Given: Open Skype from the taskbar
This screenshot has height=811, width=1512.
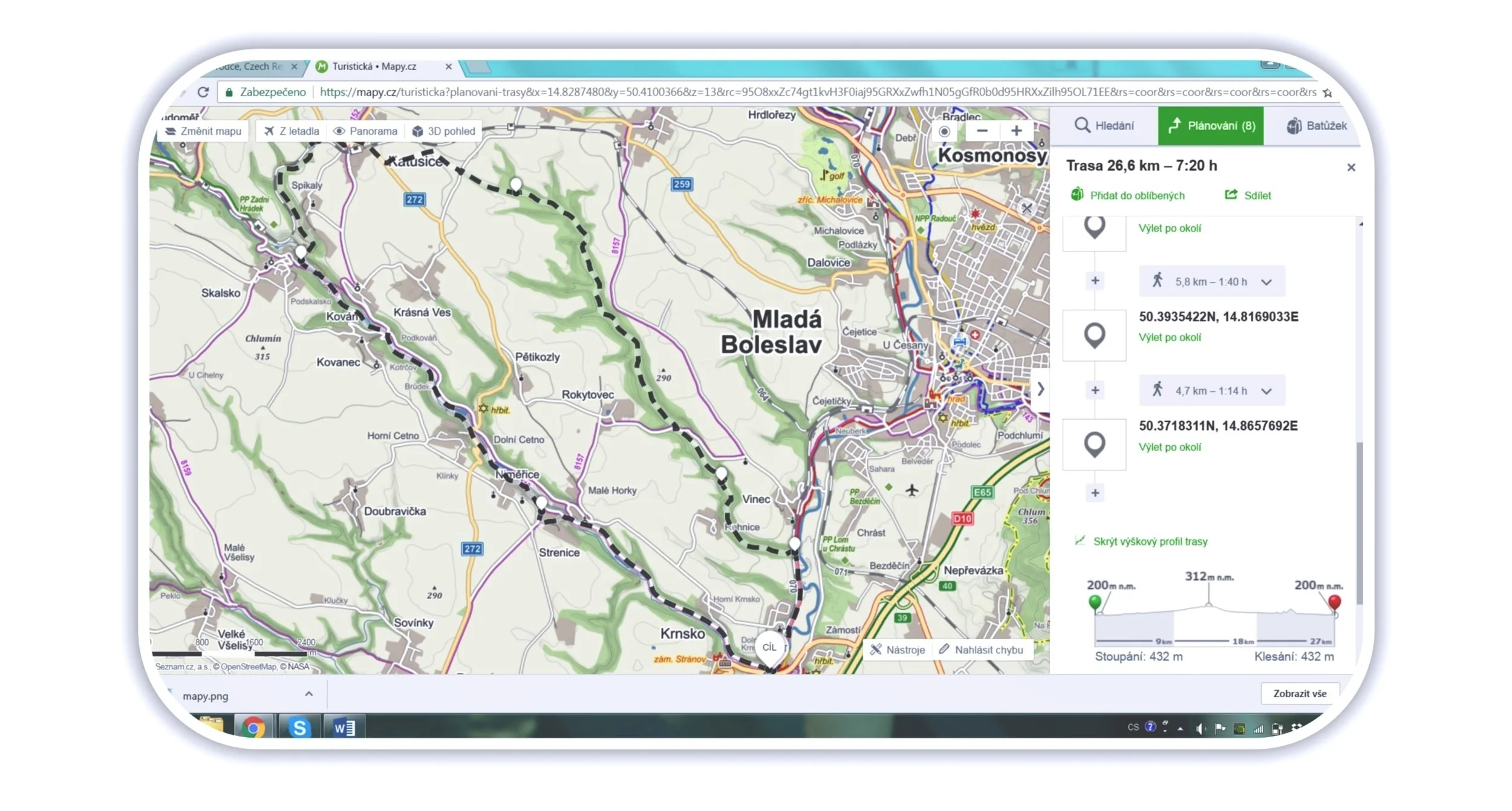Looking at the screenshot, I should 299,727.
